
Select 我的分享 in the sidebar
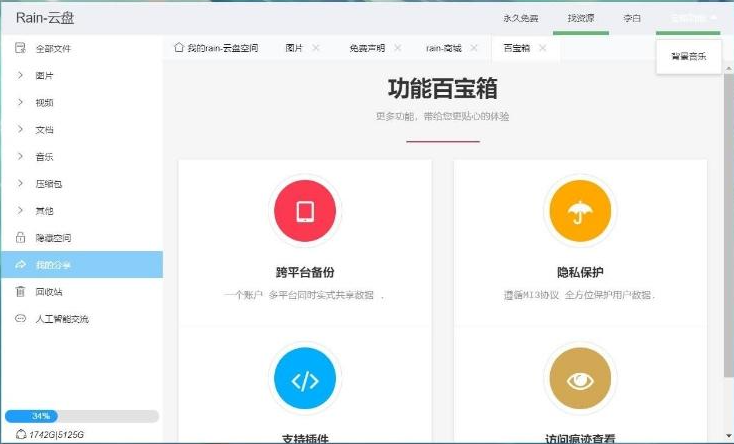tap(82, 265)
